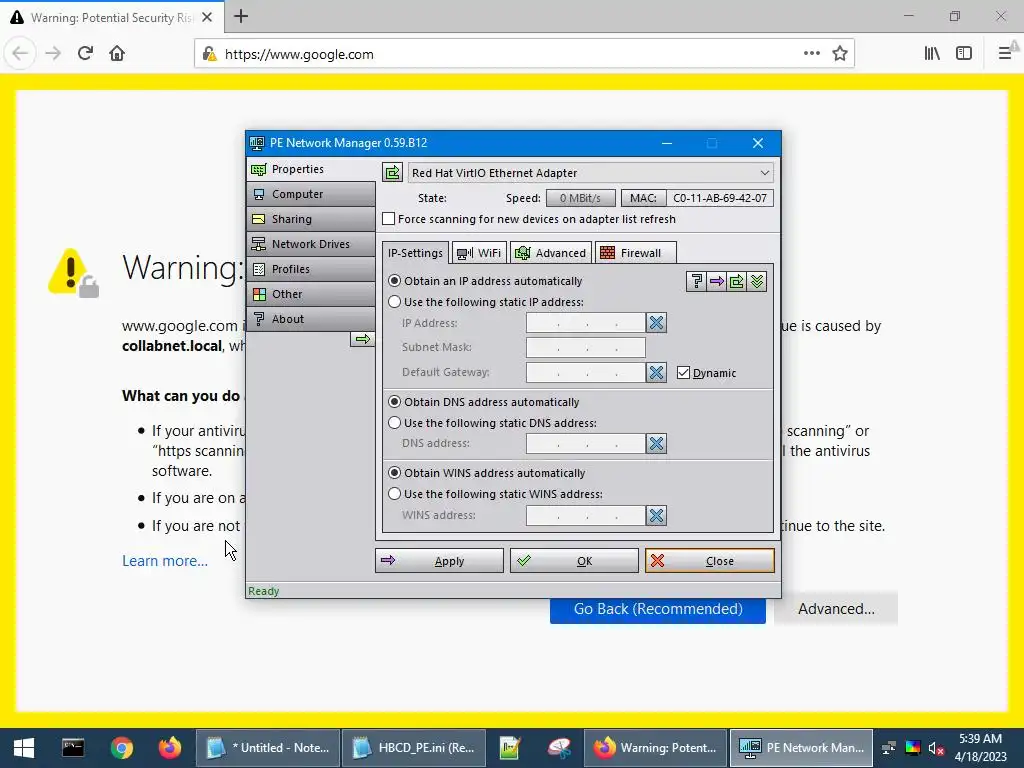The width and height of the screenshot is (1024, 768).
Task: Switch to the IP-Settings tab
Action: [415, 253]
